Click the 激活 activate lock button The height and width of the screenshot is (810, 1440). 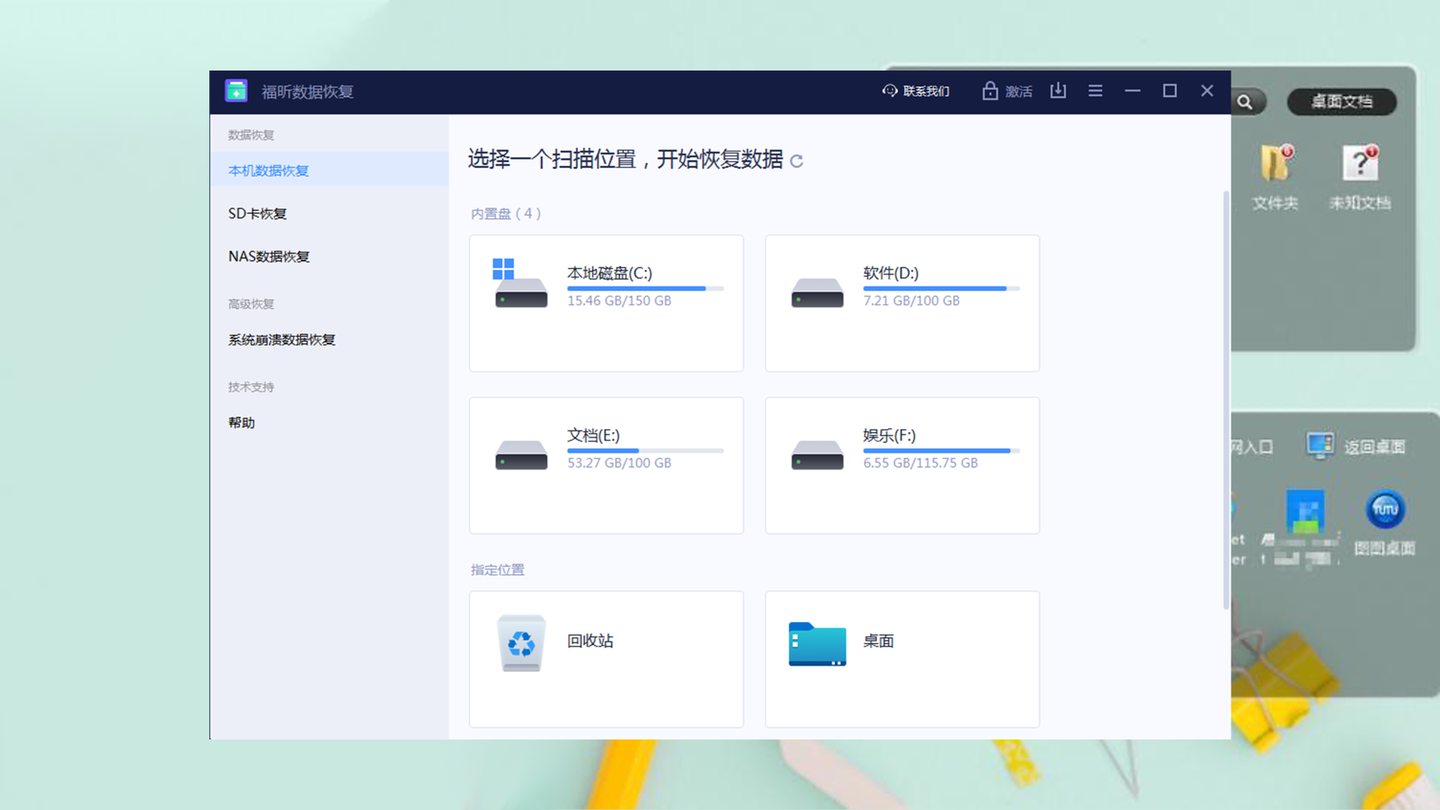pyautogui.click(x=1007, y=91)
